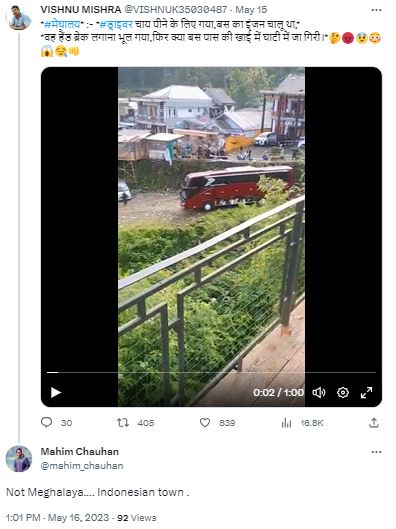Expand the video to fullscreen
Screen dimensions: 396x529
tap(366, 392)
